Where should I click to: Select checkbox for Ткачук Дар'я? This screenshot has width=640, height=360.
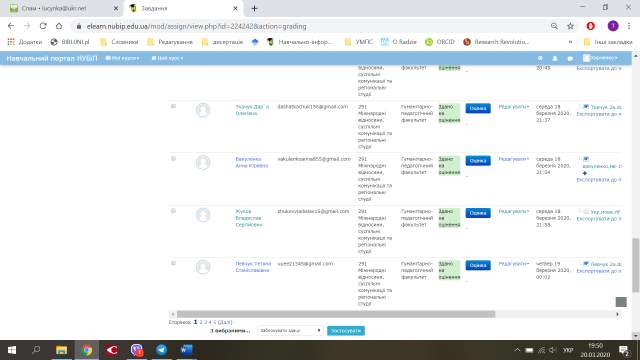coord(173,106)
